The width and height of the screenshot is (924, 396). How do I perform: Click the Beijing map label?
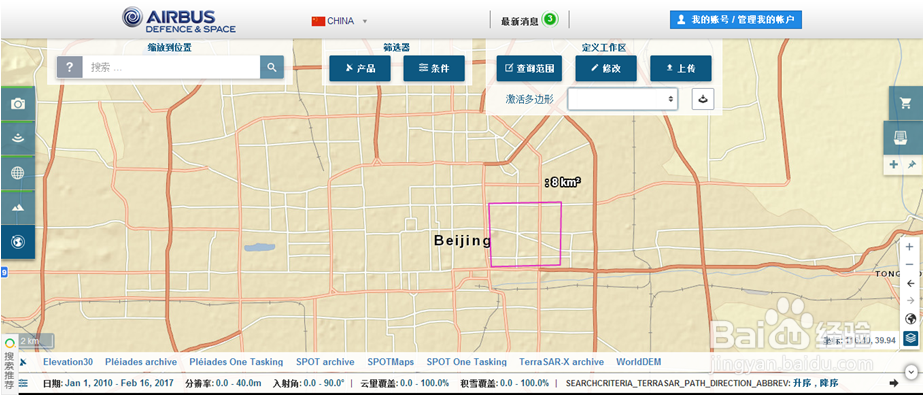coord(463,240)
